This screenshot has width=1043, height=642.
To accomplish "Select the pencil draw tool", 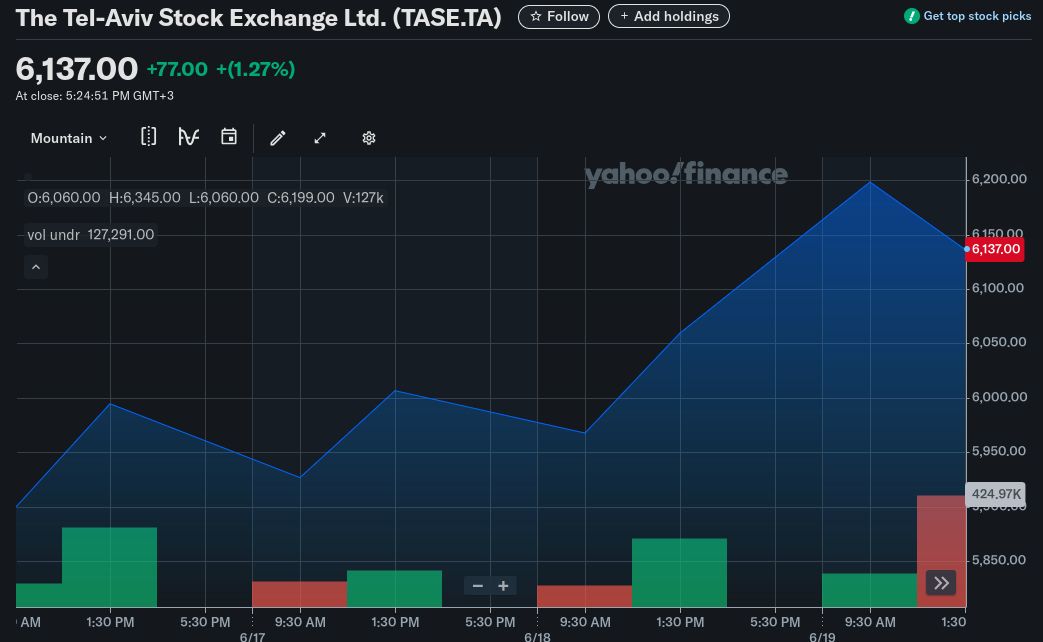I will click(278, 138).
